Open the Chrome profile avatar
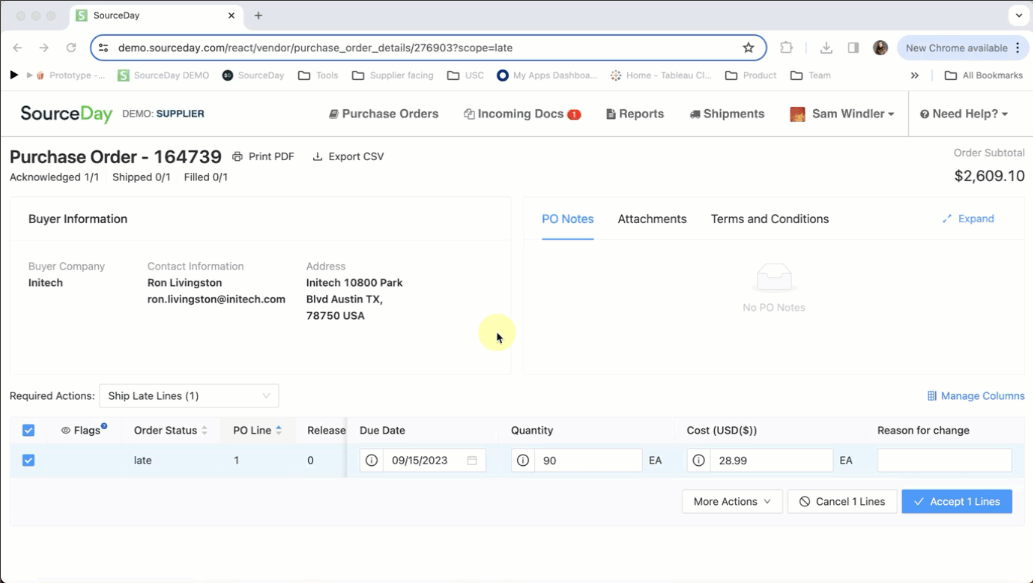This screenshot has width=1033, height=583. coord(880,47)
